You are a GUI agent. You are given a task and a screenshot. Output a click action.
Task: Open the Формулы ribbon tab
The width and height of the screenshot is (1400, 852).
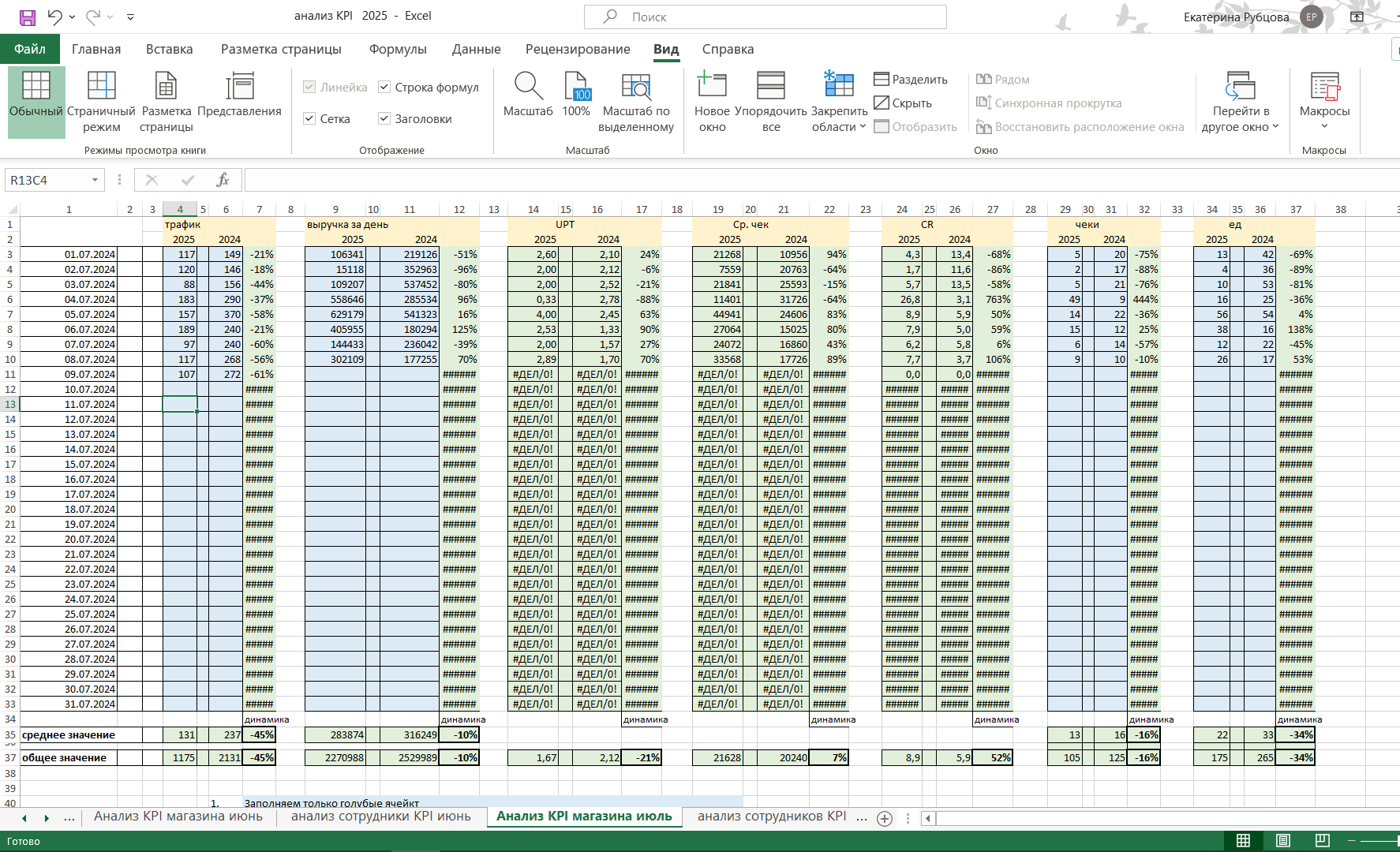[398, 49]
